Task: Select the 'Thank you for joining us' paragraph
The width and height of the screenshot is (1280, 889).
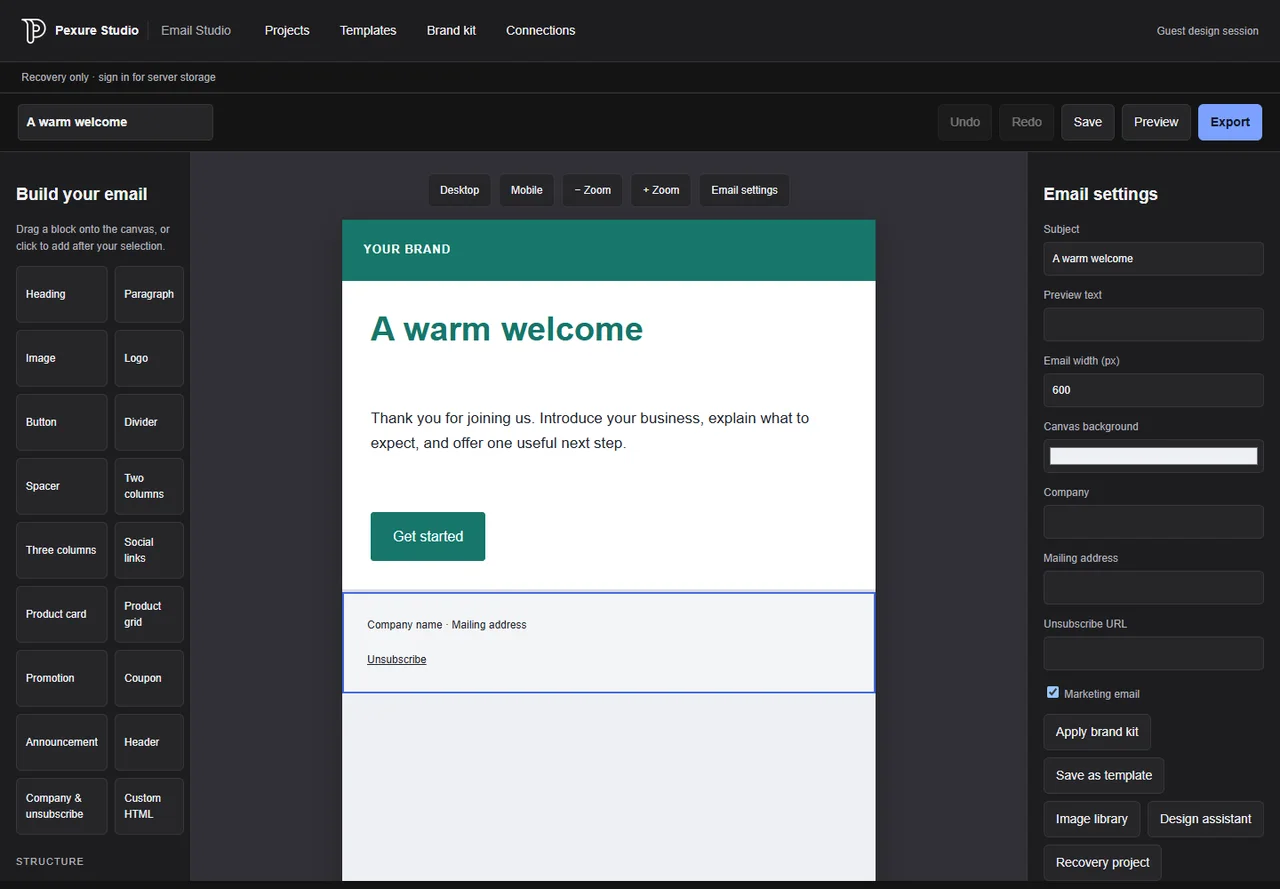Action: 590,430
